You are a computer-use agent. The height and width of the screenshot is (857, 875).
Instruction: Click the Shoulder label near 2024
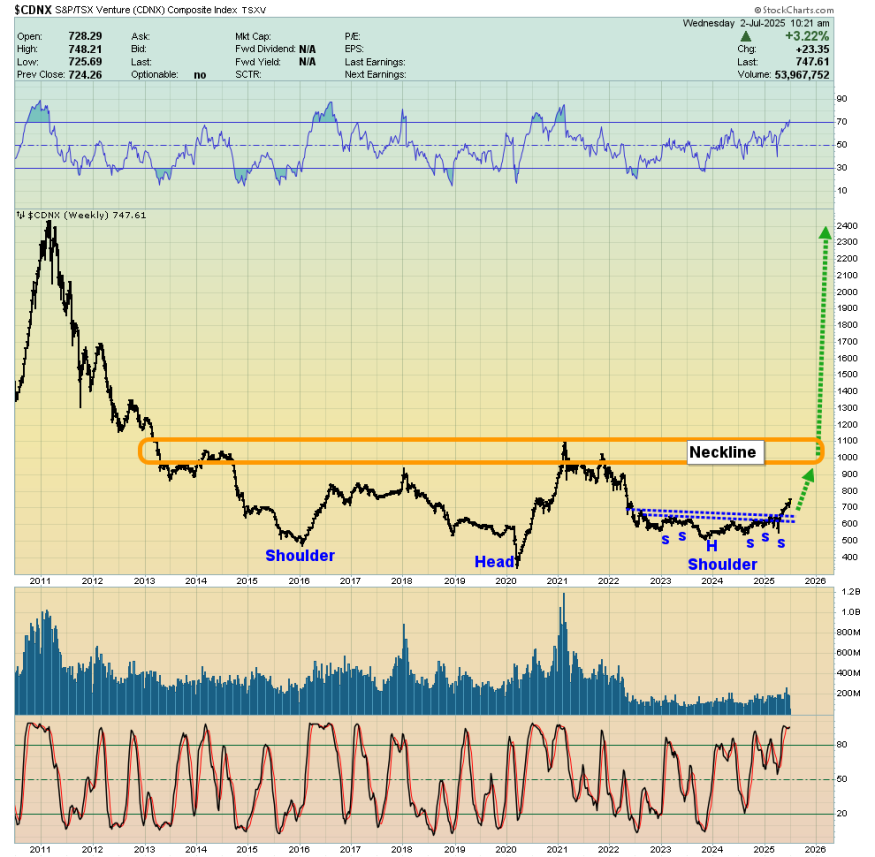click(723, 565)
